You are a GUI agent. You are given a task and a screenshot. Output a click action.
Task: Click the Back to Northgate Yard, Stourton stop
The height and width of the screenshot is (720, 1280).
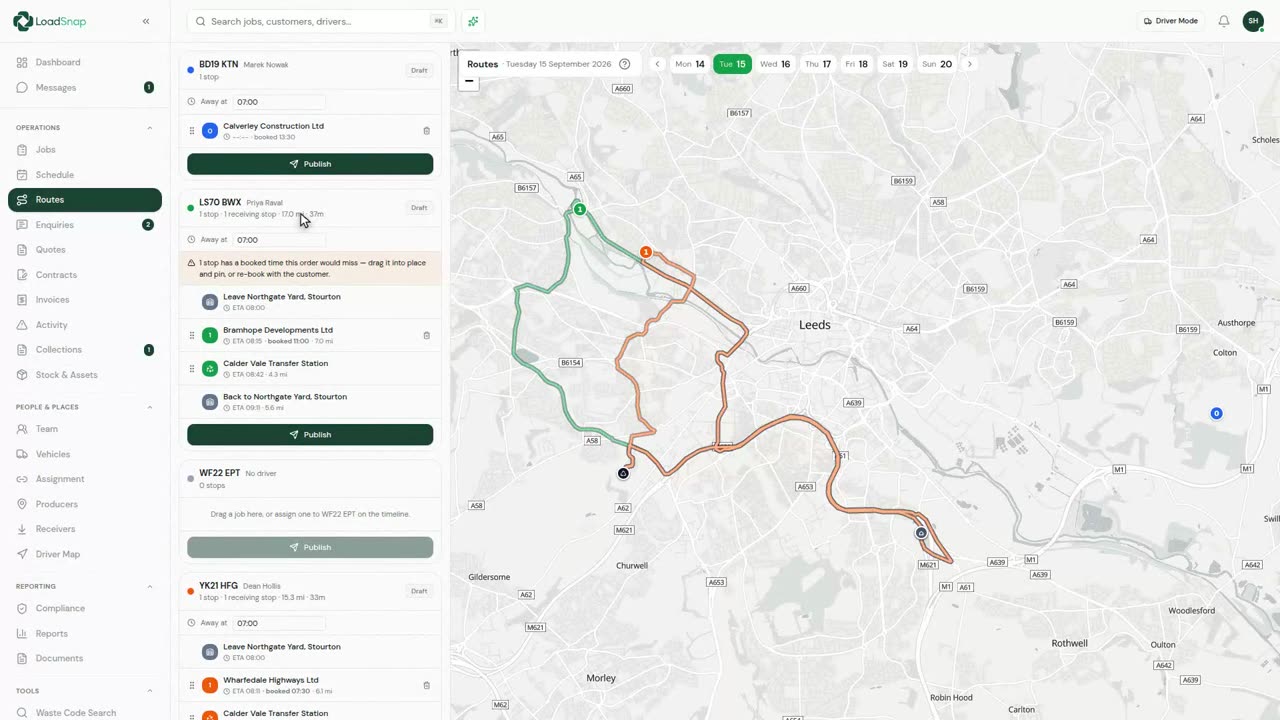[310, 402]
